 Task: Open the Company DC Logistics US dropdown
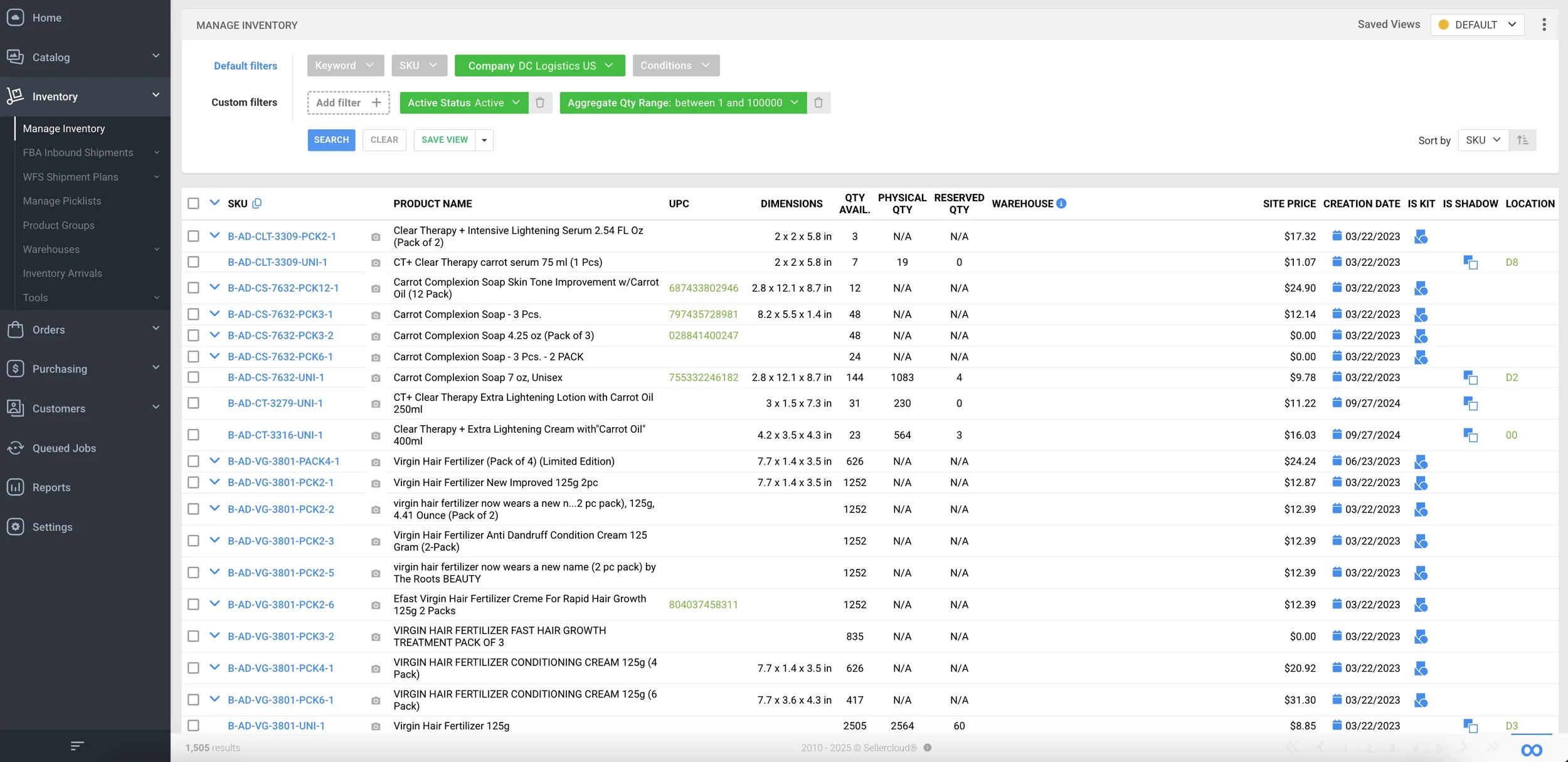point(539,66)
